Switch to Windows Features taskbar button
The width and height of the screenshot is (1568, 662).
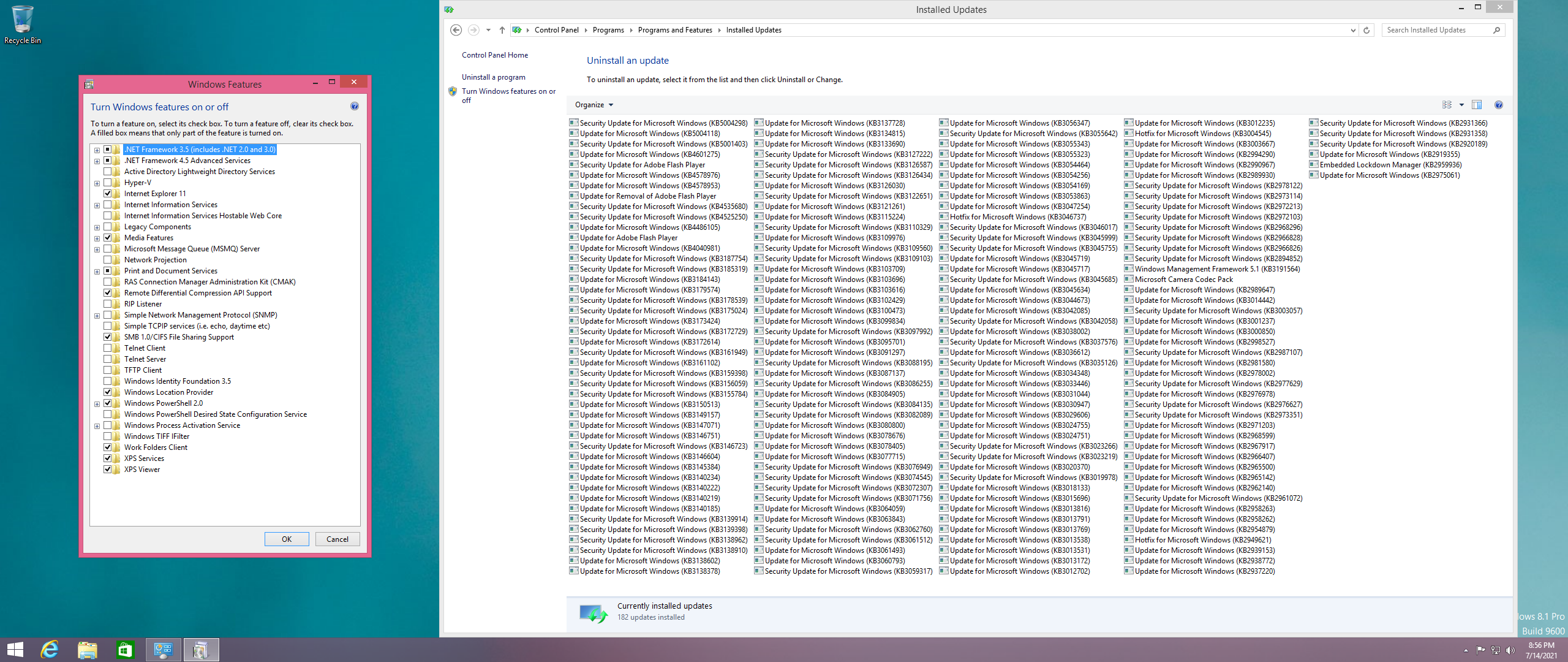click(x=201, y=650)
